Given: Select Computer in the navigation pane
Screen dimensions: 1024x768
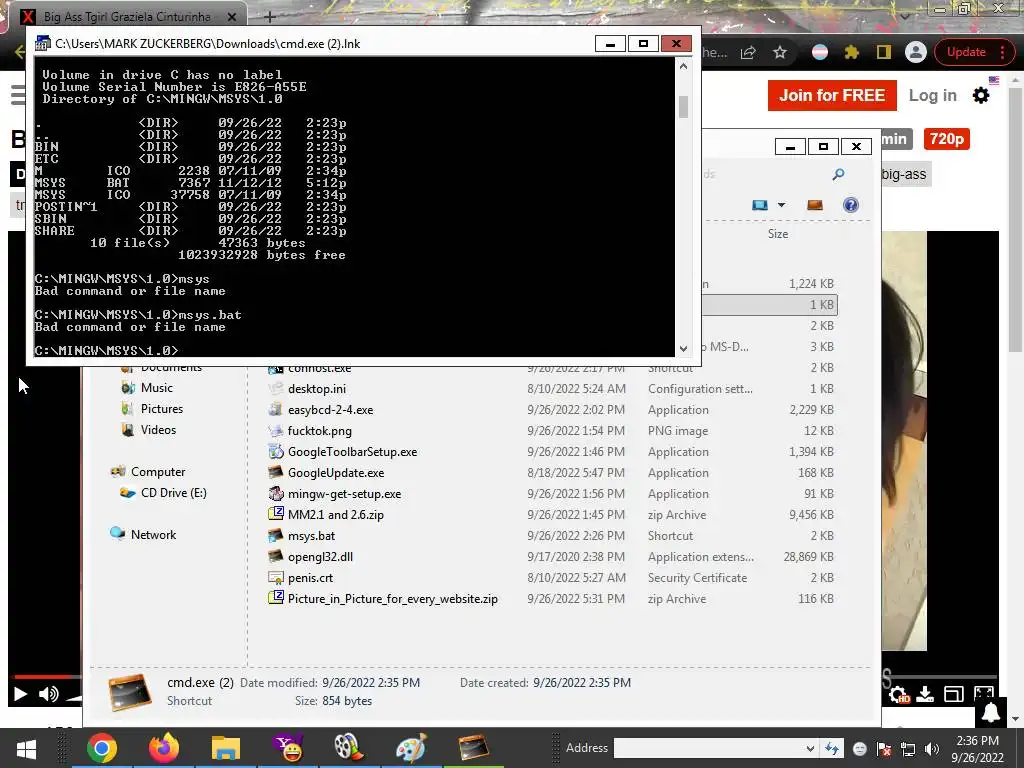Looking at the screenshot, I should [158, 472].
